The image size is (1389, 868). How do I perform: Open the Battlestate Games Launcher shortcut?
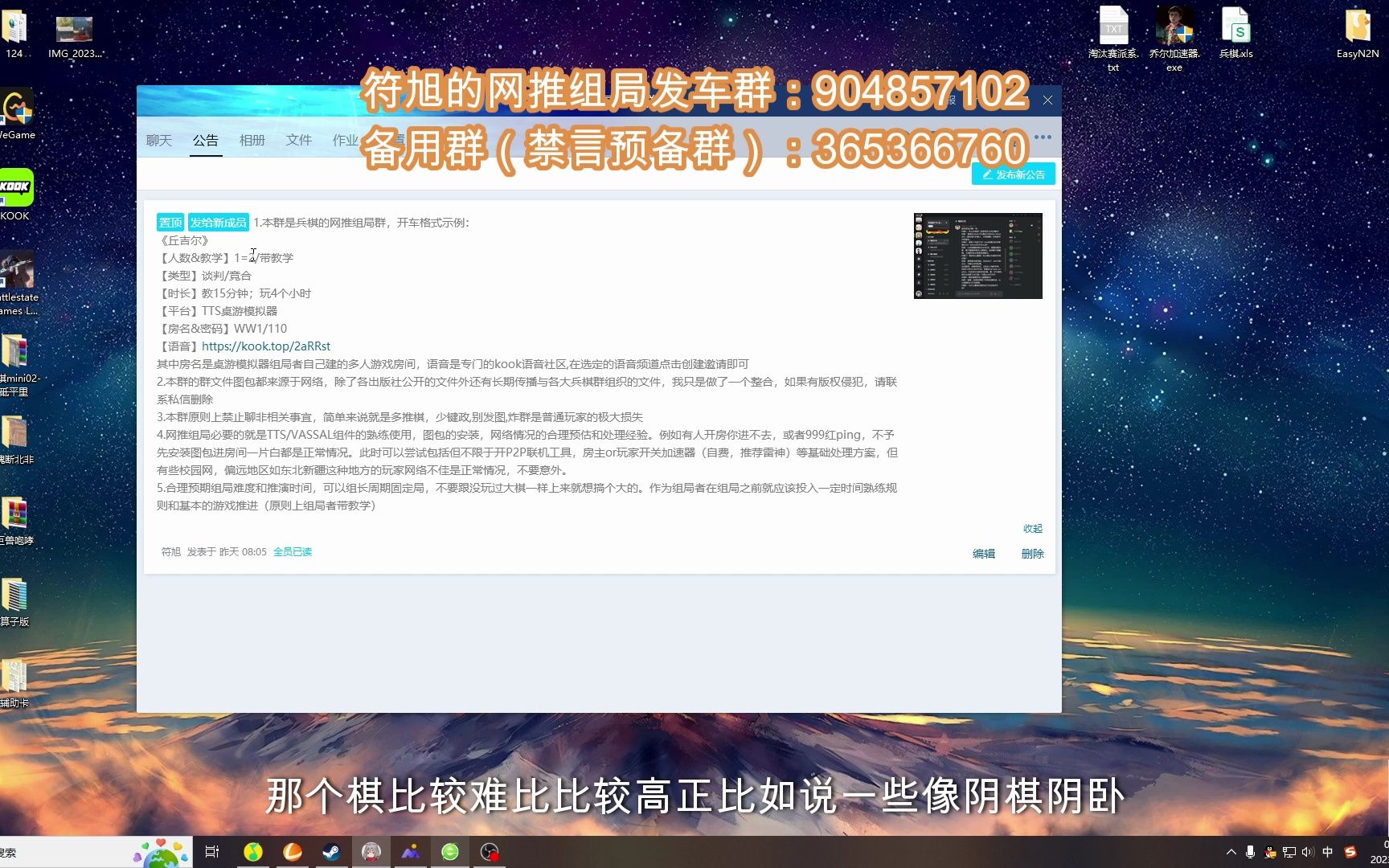click(18, 284)
